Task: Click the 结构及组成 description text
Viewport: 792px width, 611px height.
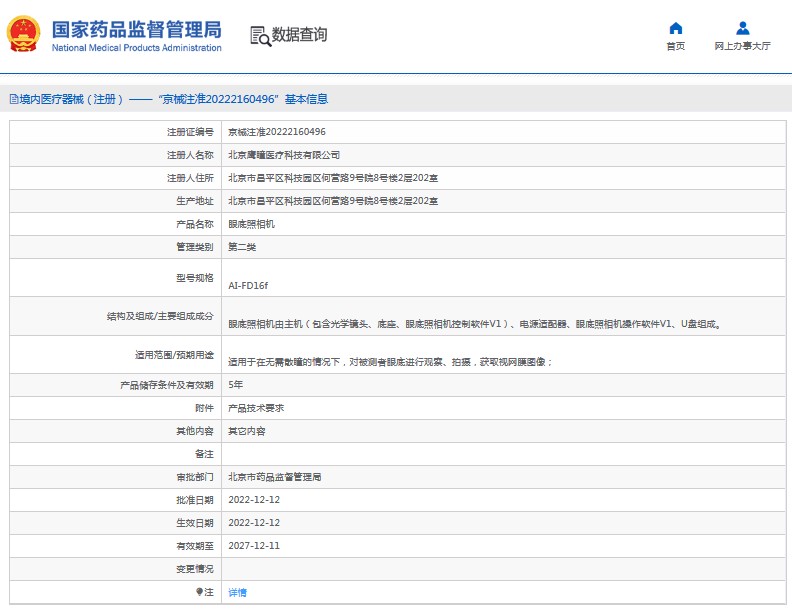Action: coord(475,324)
